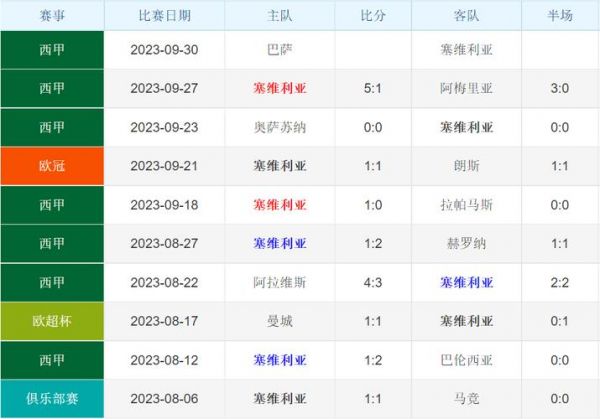Click the 1:2 score against 赫罗纳

373,243
